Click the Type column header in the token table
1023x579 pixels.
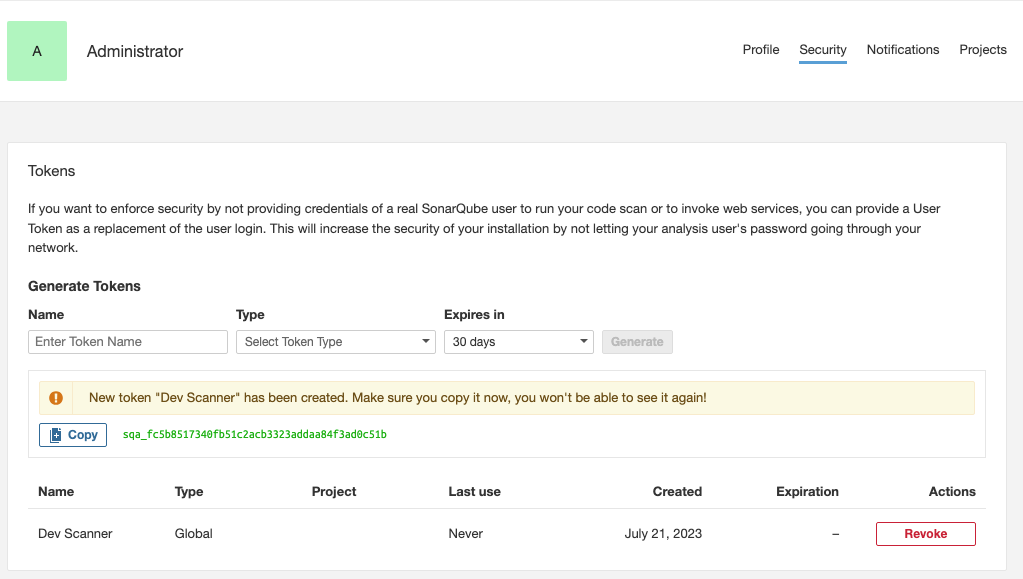click(x=189, y=492)
